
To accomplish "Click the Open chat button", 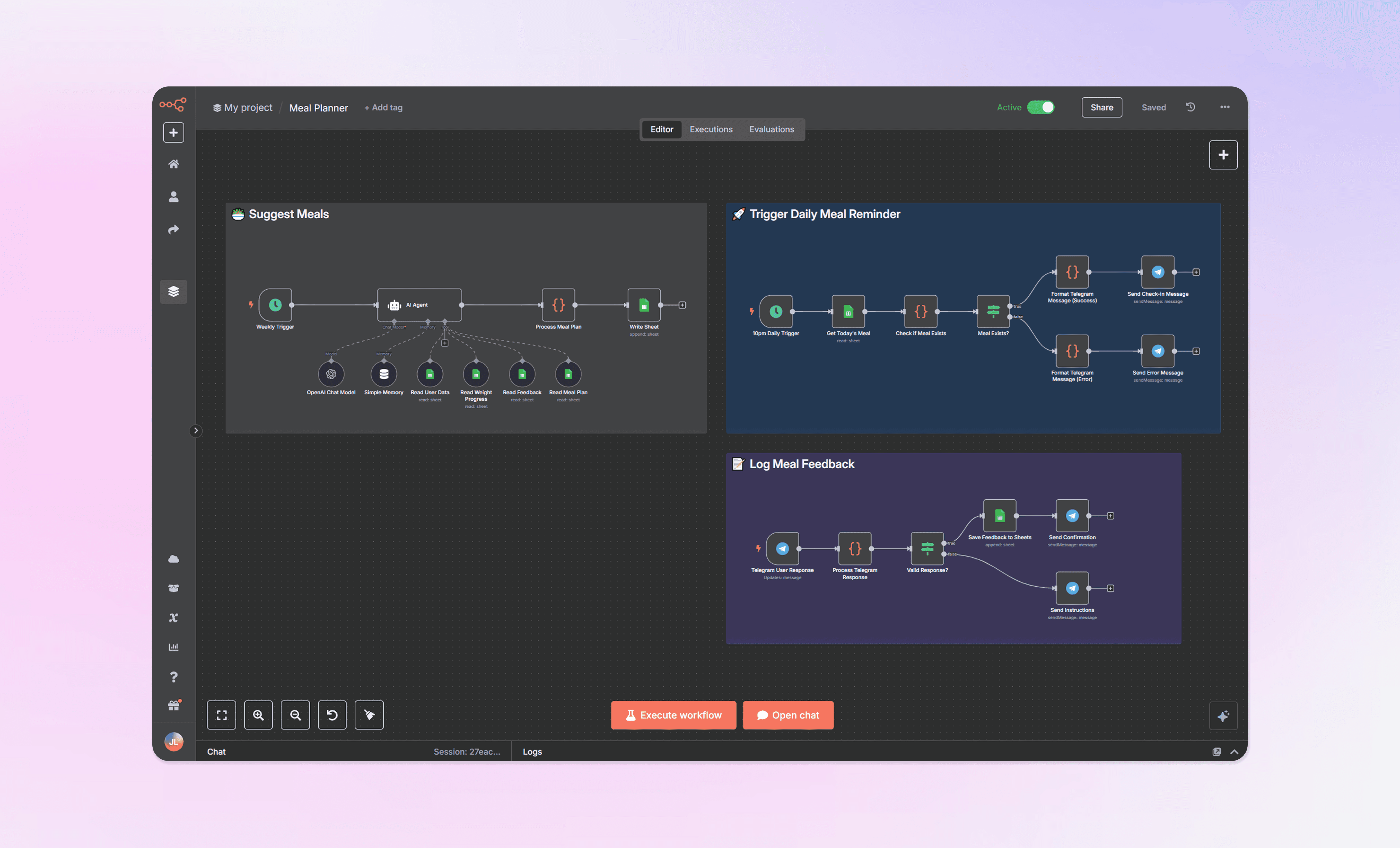I will [x=787, y=715].
